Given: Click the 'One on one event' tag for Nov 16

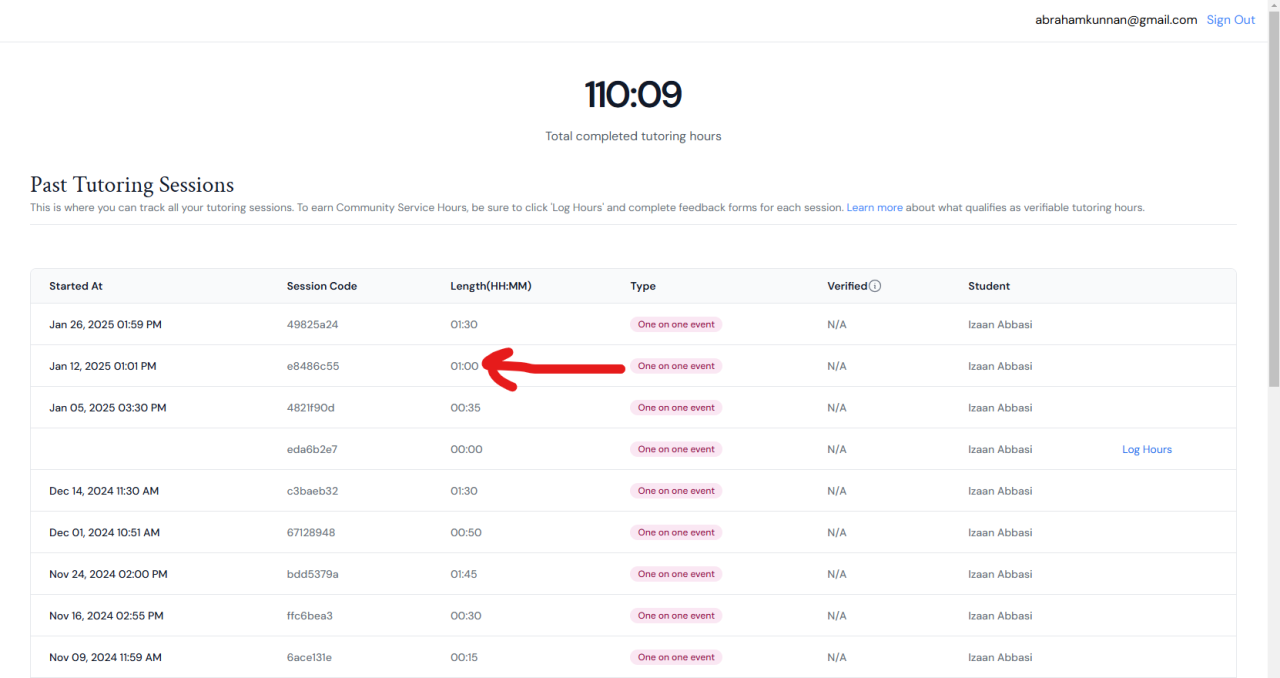Looking at the screenshot, I should 676,616.
